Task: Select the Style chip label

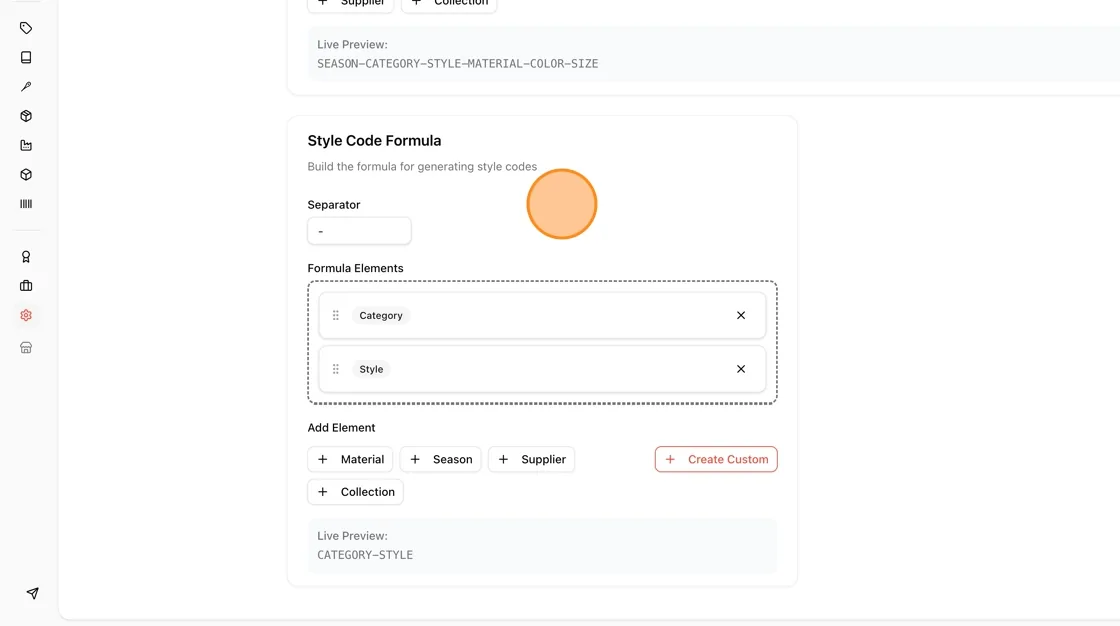Action: click(x=371, y=369)
